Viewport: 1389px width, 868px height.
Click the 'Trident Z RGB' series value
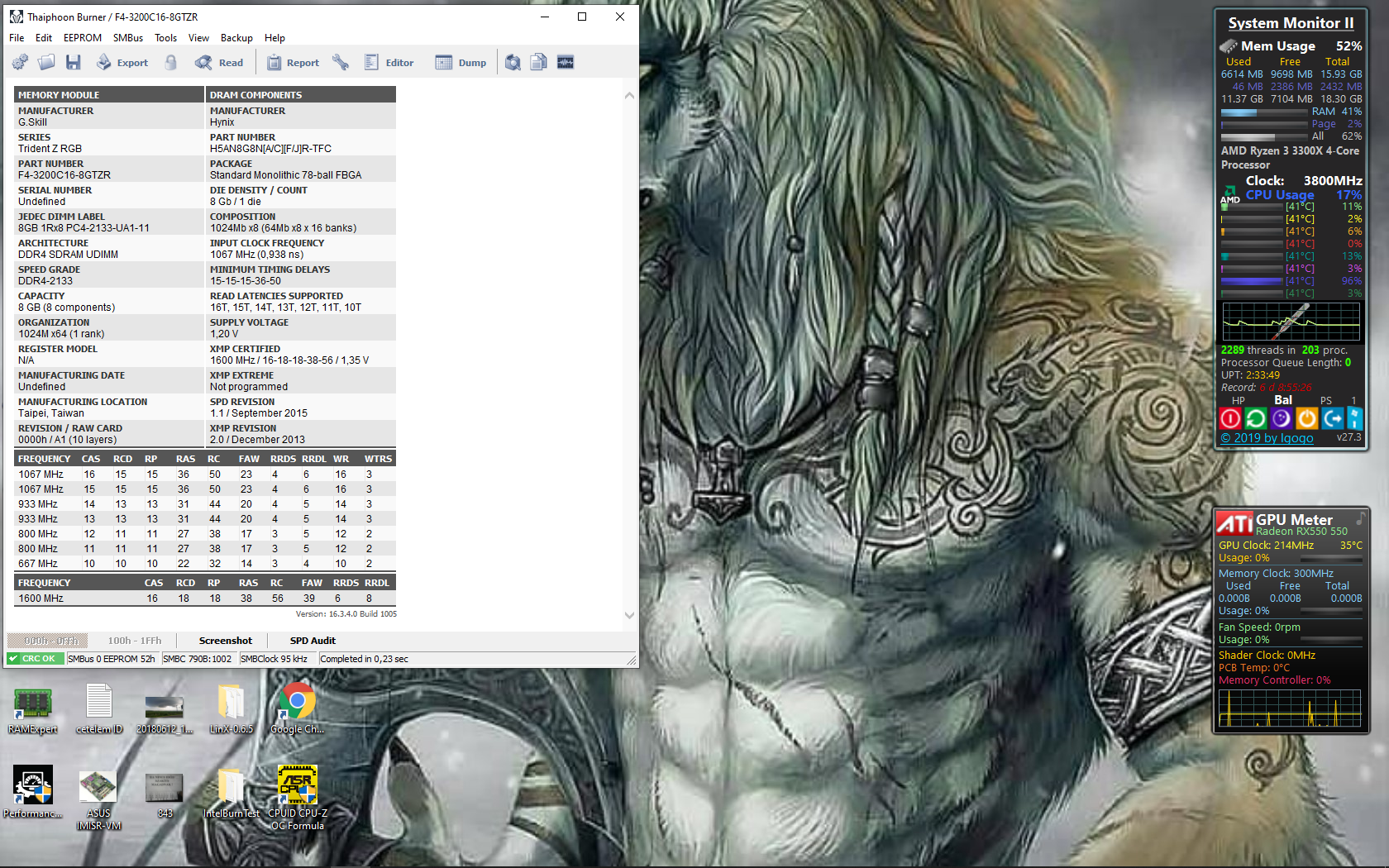[50, 149]
